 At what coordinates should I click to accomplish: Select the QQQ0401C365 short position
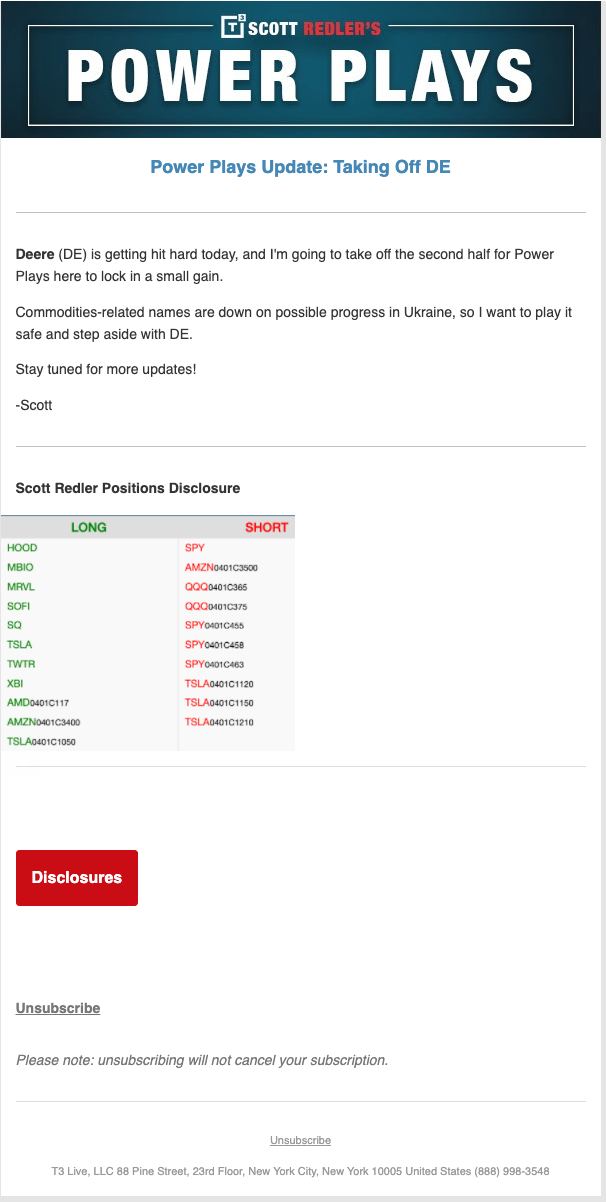[x=216, y=587]
